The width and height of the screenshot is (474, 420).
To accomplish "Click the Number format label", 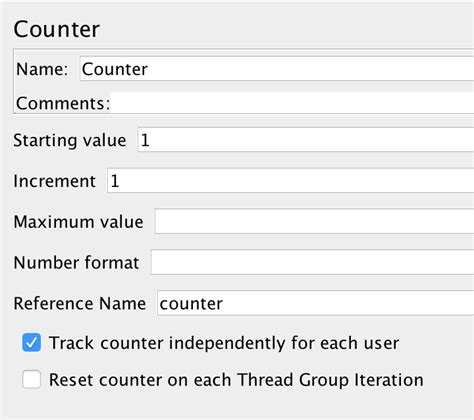I will 76,263.
